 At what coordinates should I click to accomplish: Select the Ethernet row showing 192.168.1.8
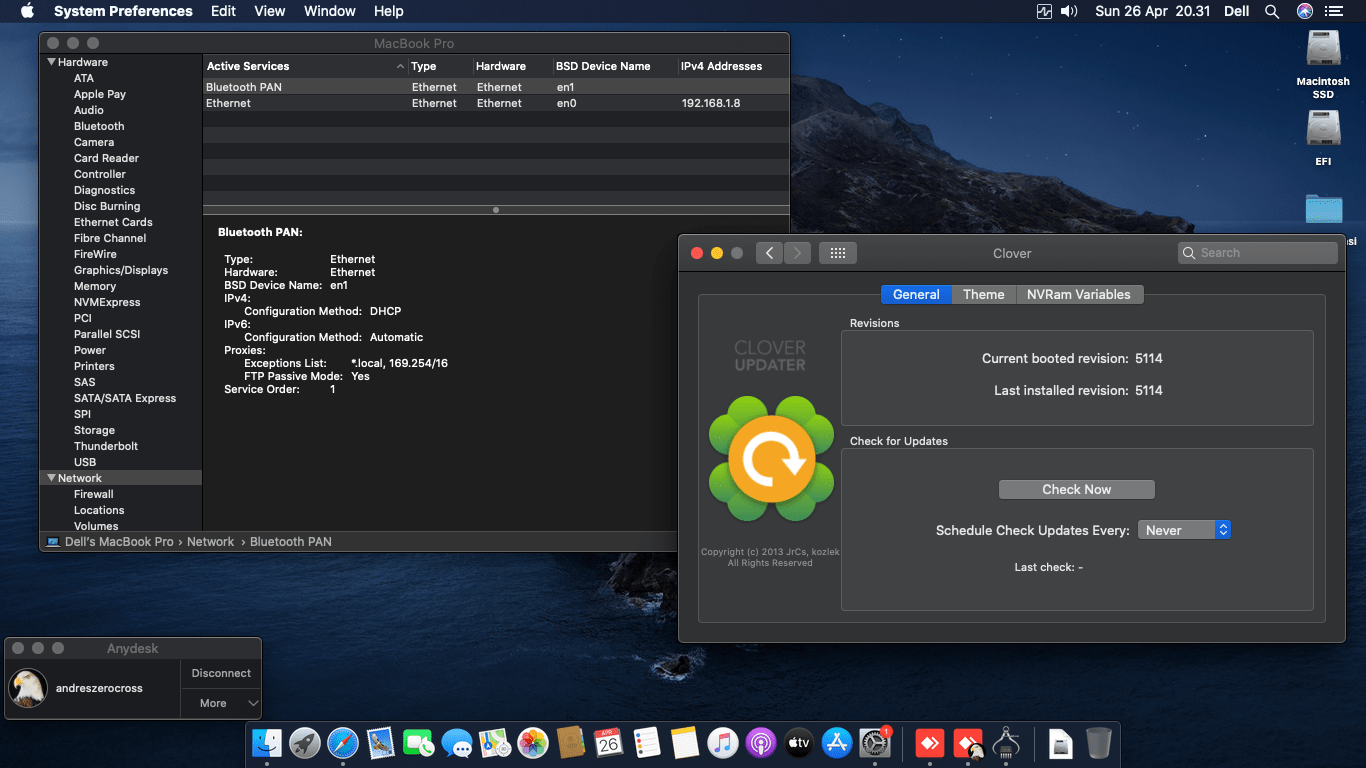(x=496, y=103)
